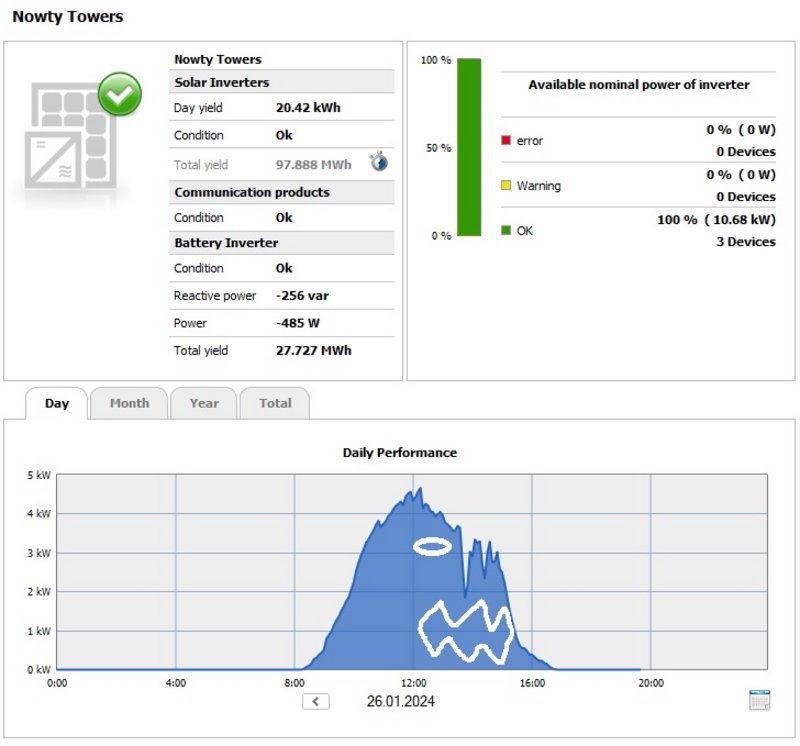Click the red error legend swatch
Screen dimensions: 800x746
[x=506, y=140]
